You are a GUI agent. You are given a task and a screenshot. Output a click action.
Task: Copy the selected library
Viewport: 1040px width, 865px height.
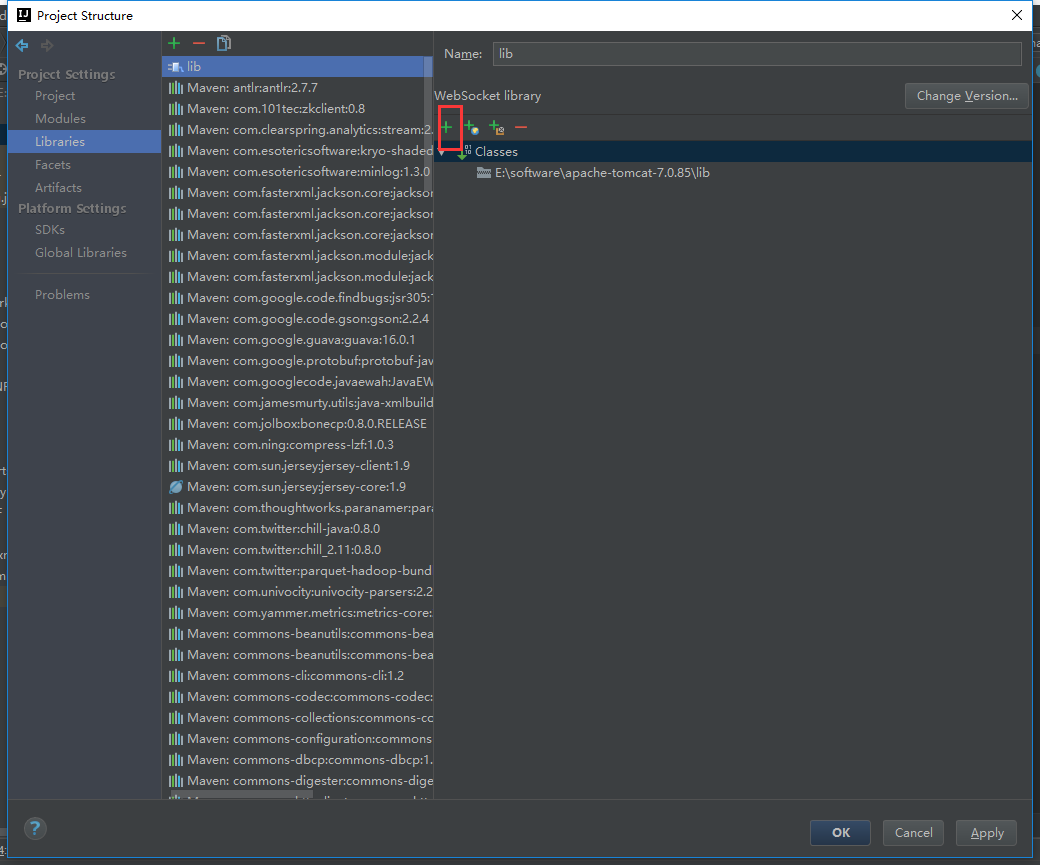tap(224, 43)
